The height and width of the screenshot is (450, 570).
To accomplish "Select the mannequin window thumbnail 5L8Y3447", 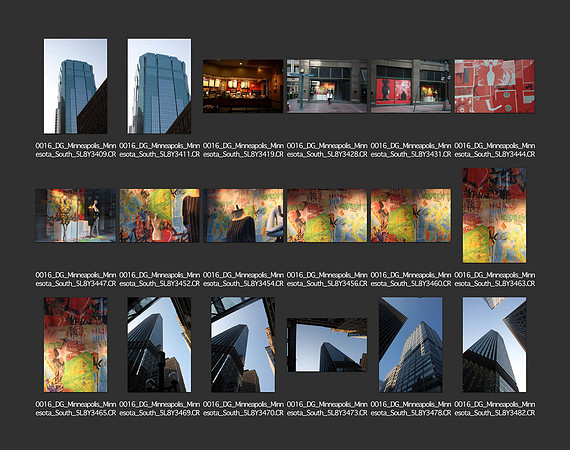I will 76,216.
